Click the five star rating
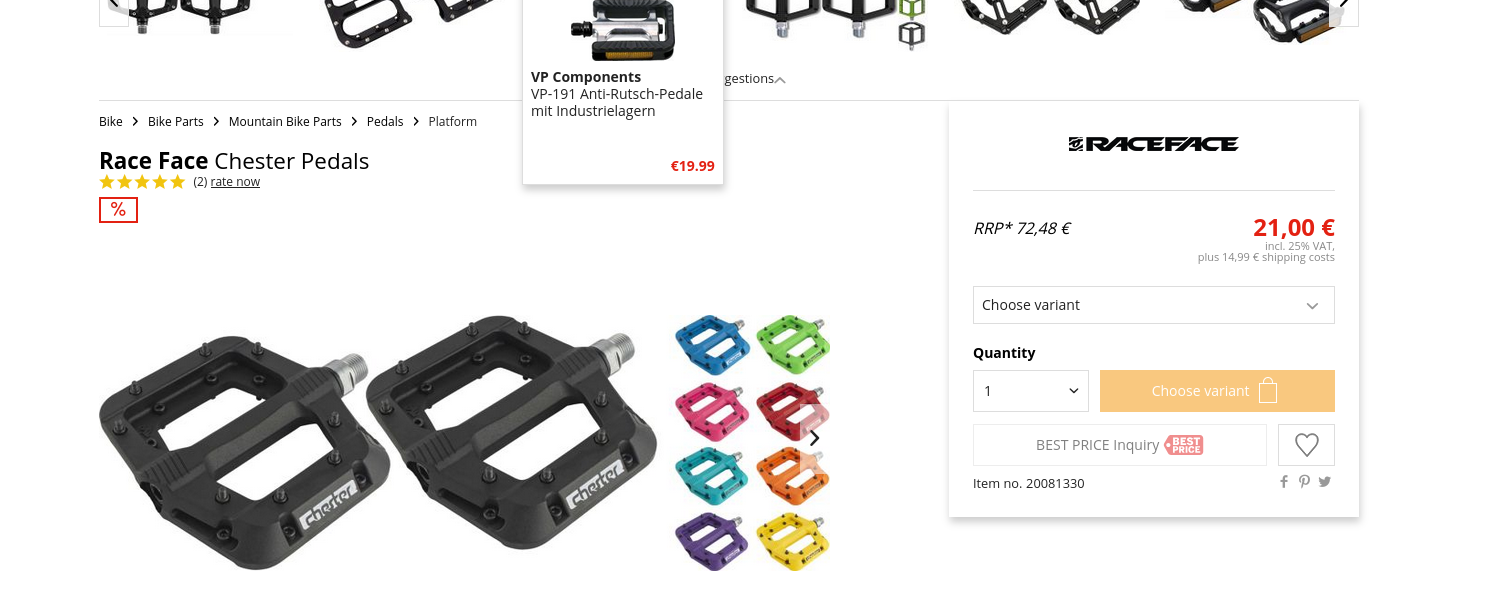The width and height of the screenshot is (1508, 603). 142,182
